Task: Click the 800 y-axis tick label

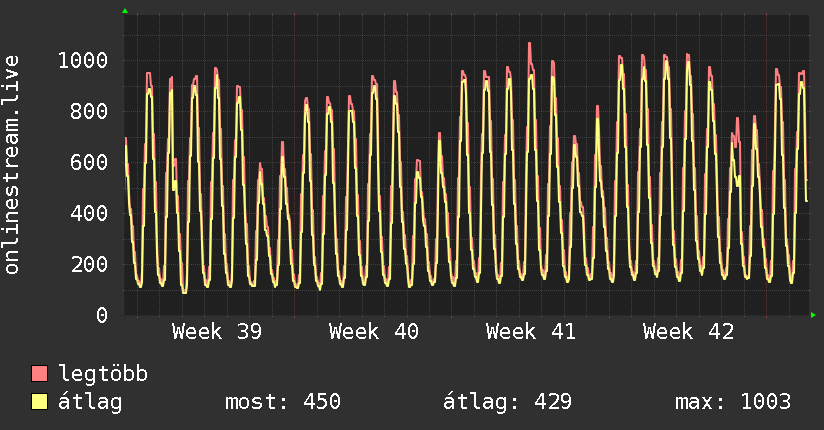Action: (x=89, y=111)
